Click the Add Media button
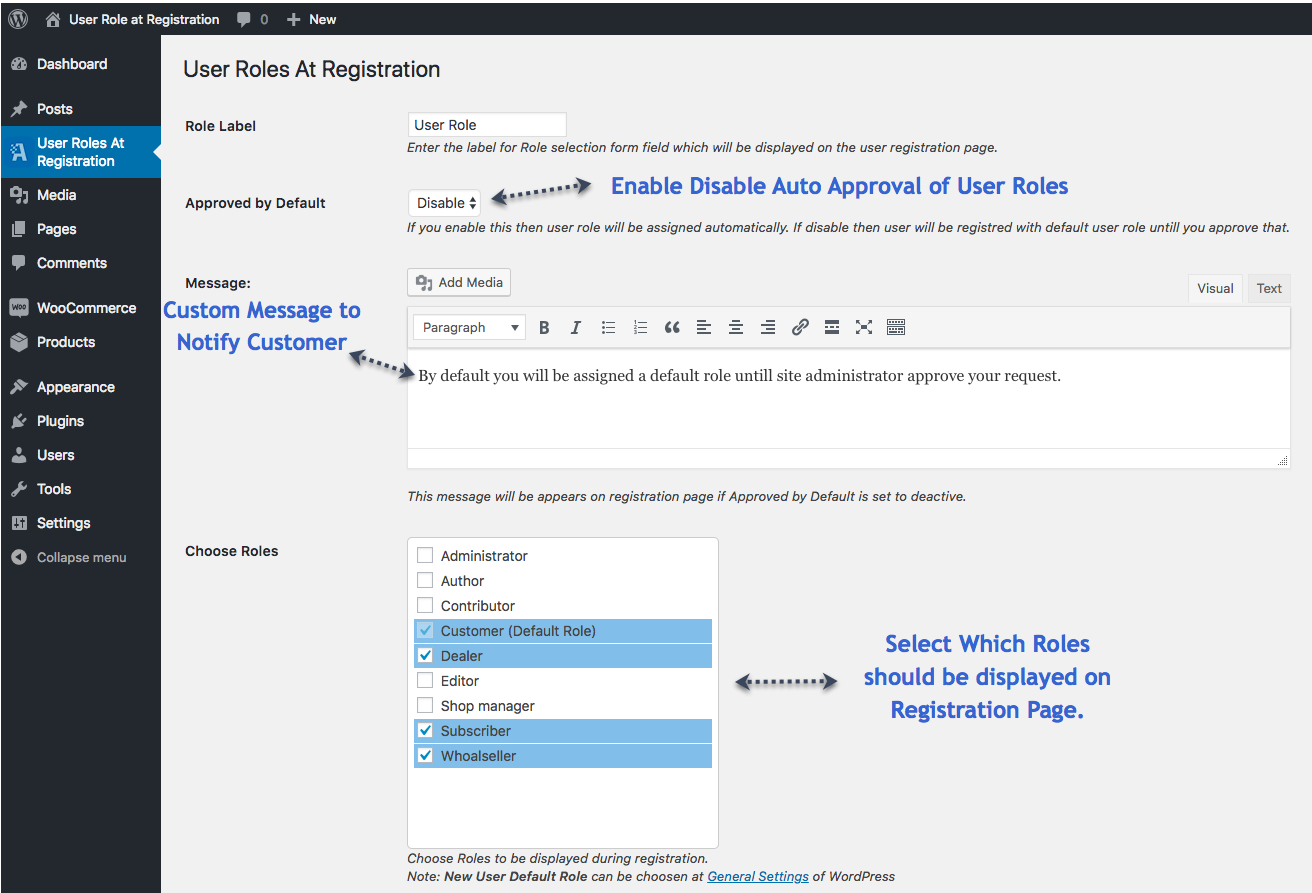This screenshot has width=1312, height=893. point(459,283)
